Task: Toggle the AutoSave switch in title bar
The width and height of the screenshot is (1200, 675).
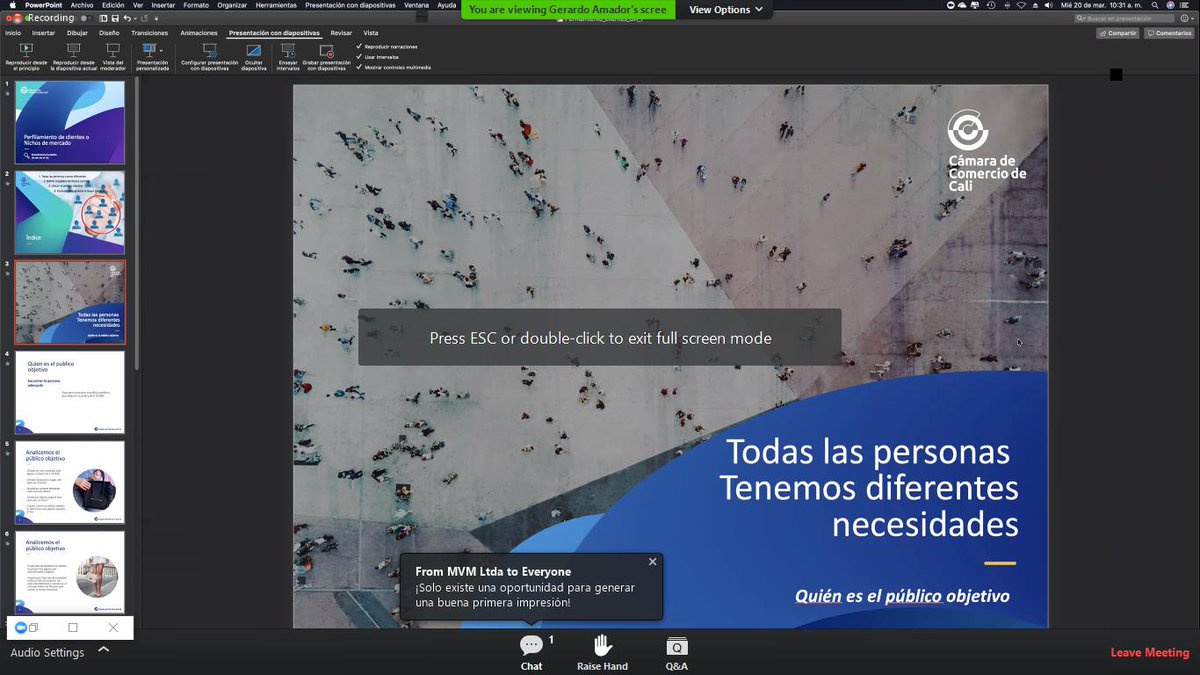Action: [87, 18]
